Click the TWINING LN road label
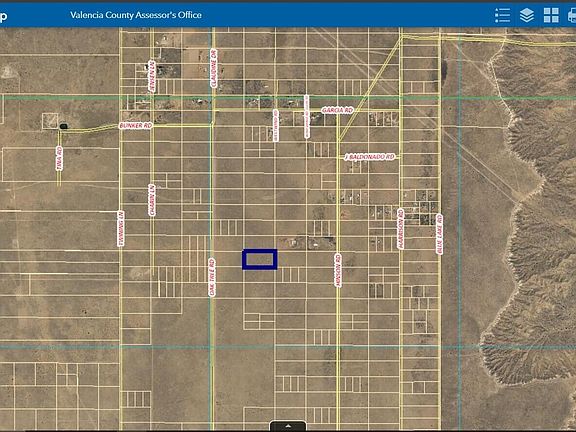This screenshot has height=432, width=576. coord(121,228)
